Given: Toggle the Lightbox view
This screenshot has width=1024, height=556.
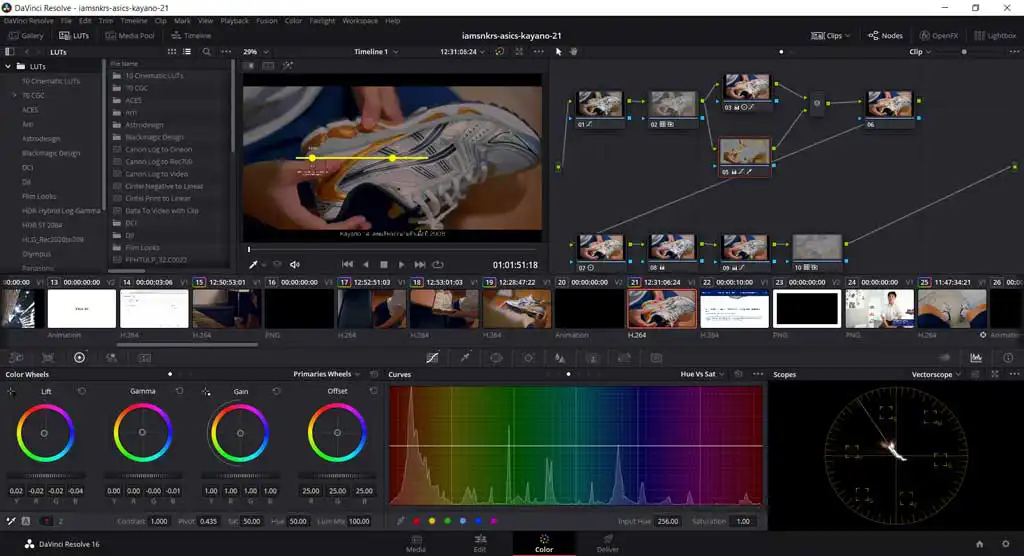Looking at the screenshot, I should point(995,35).
